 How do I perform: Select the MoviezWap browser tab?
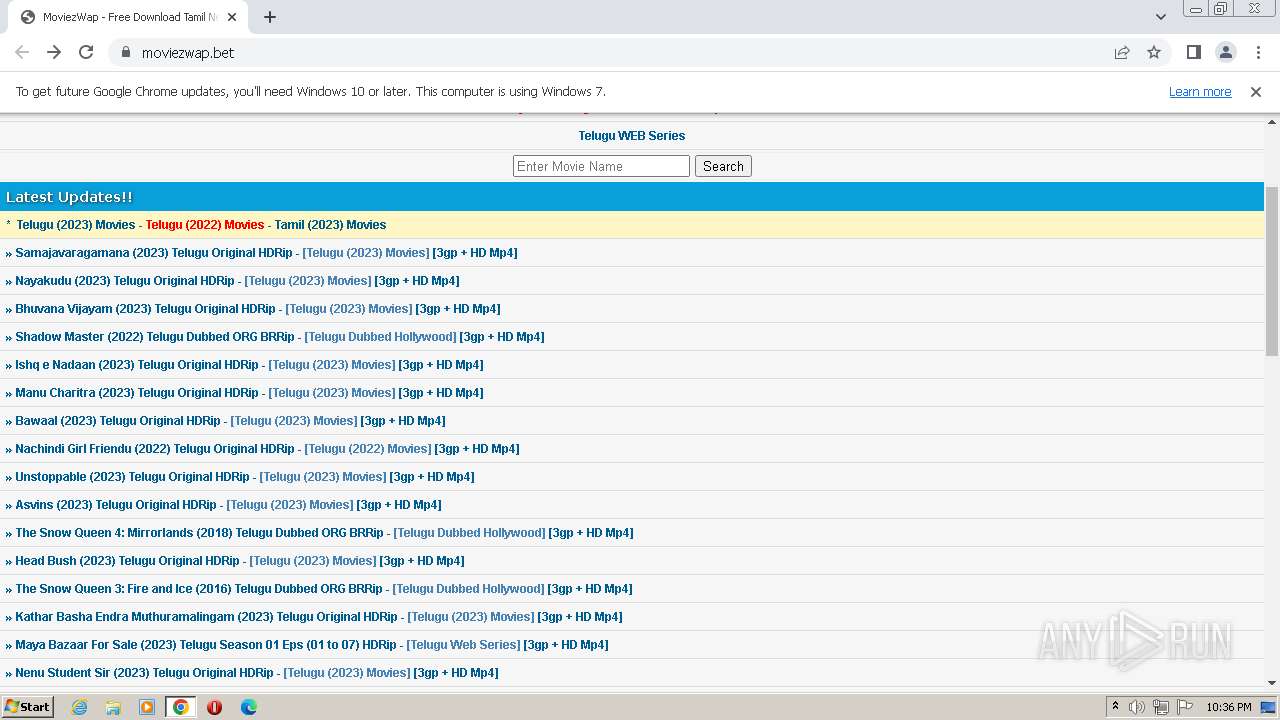[x=130, y=17]
